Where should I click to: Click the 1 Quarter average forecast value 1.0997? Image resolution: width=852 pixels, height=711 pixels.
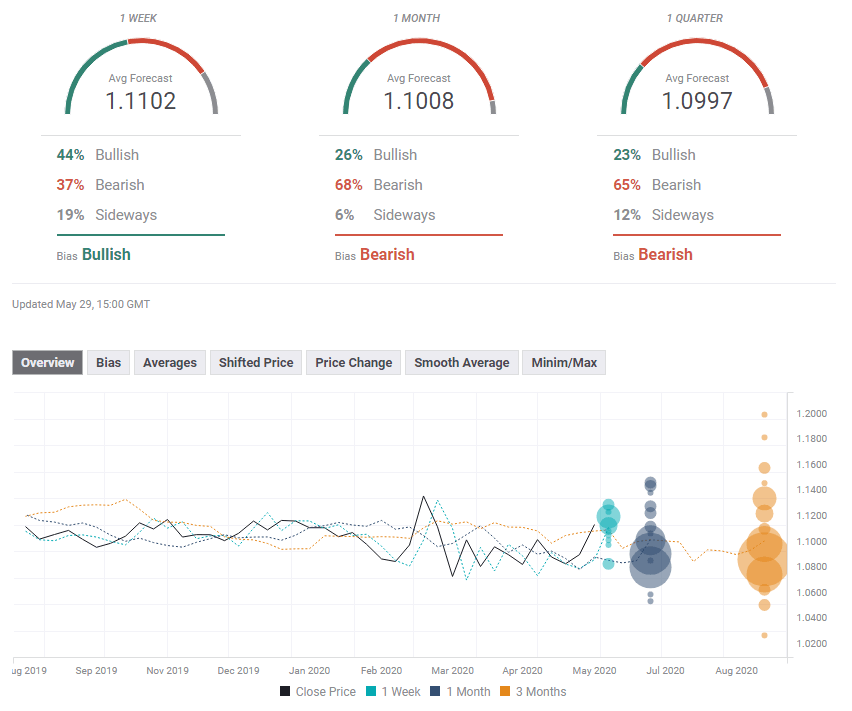[x=697, y=101]
